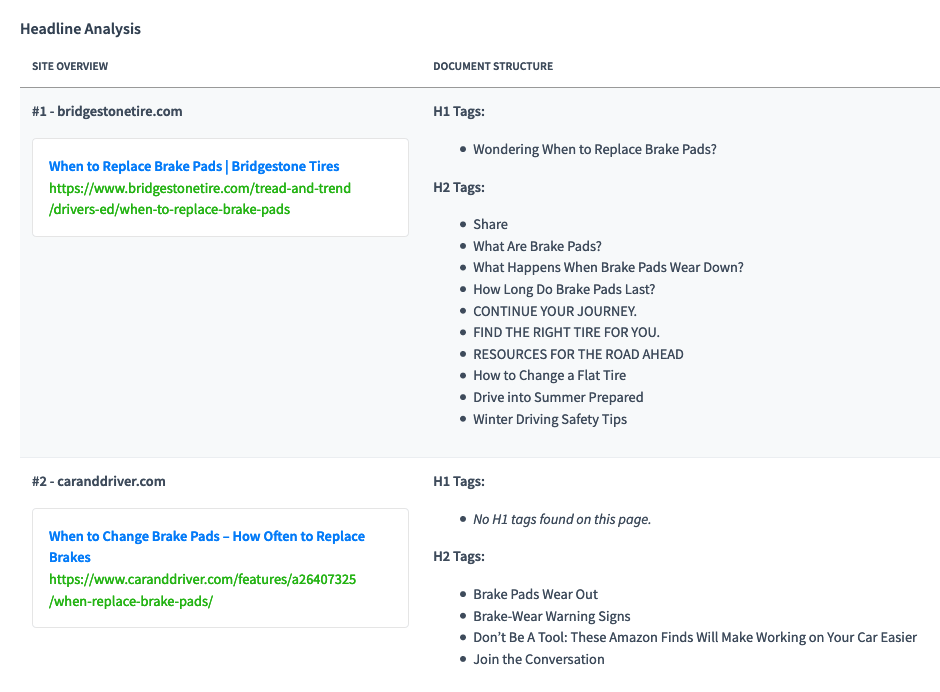This screenshot has width=940, height=692.
Task: Click 'H2 Tags:' label under caranddriver.com
Action: (x=459, y=556)
